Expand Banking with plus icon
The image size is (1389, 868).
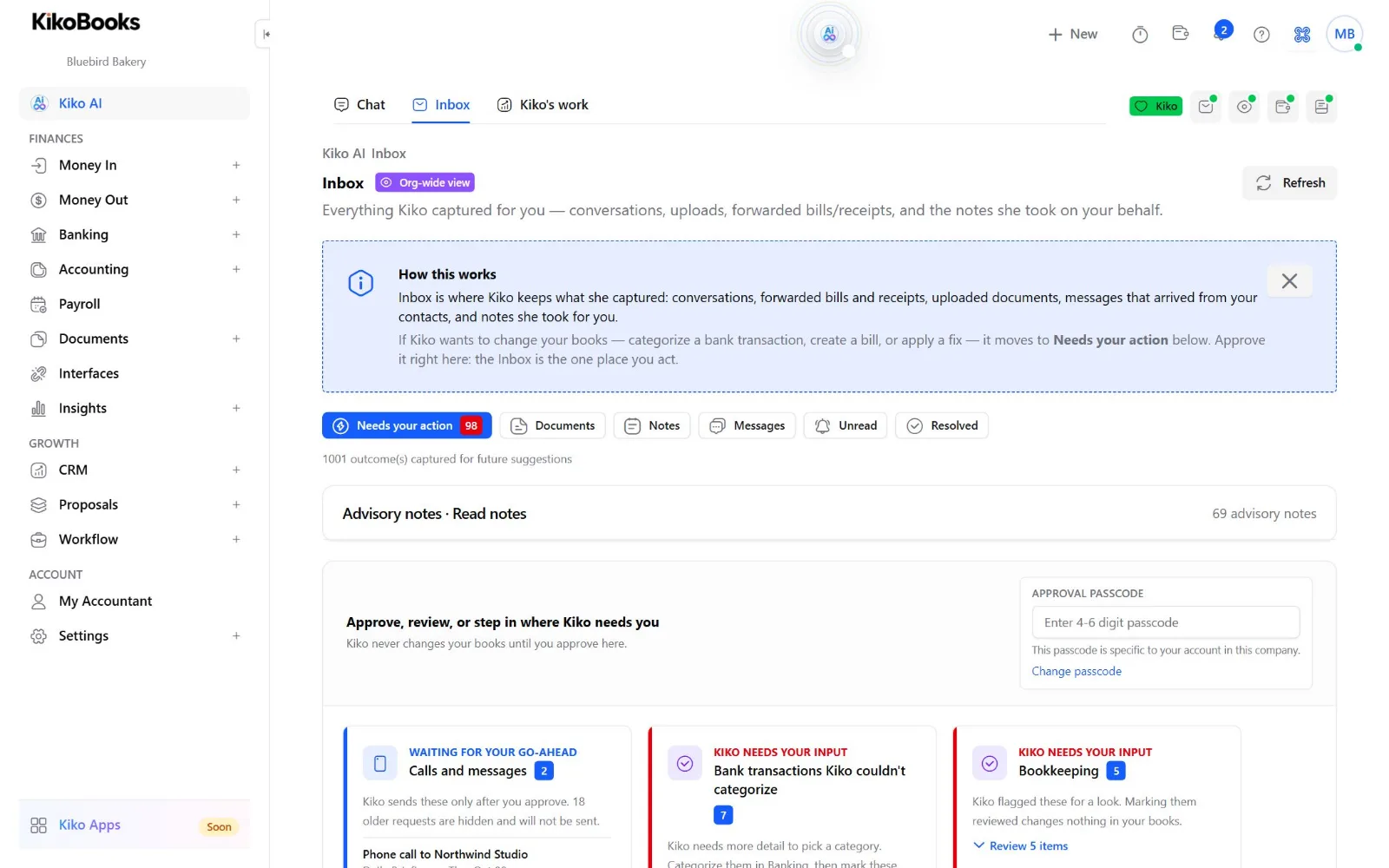(x=236, y=234)
